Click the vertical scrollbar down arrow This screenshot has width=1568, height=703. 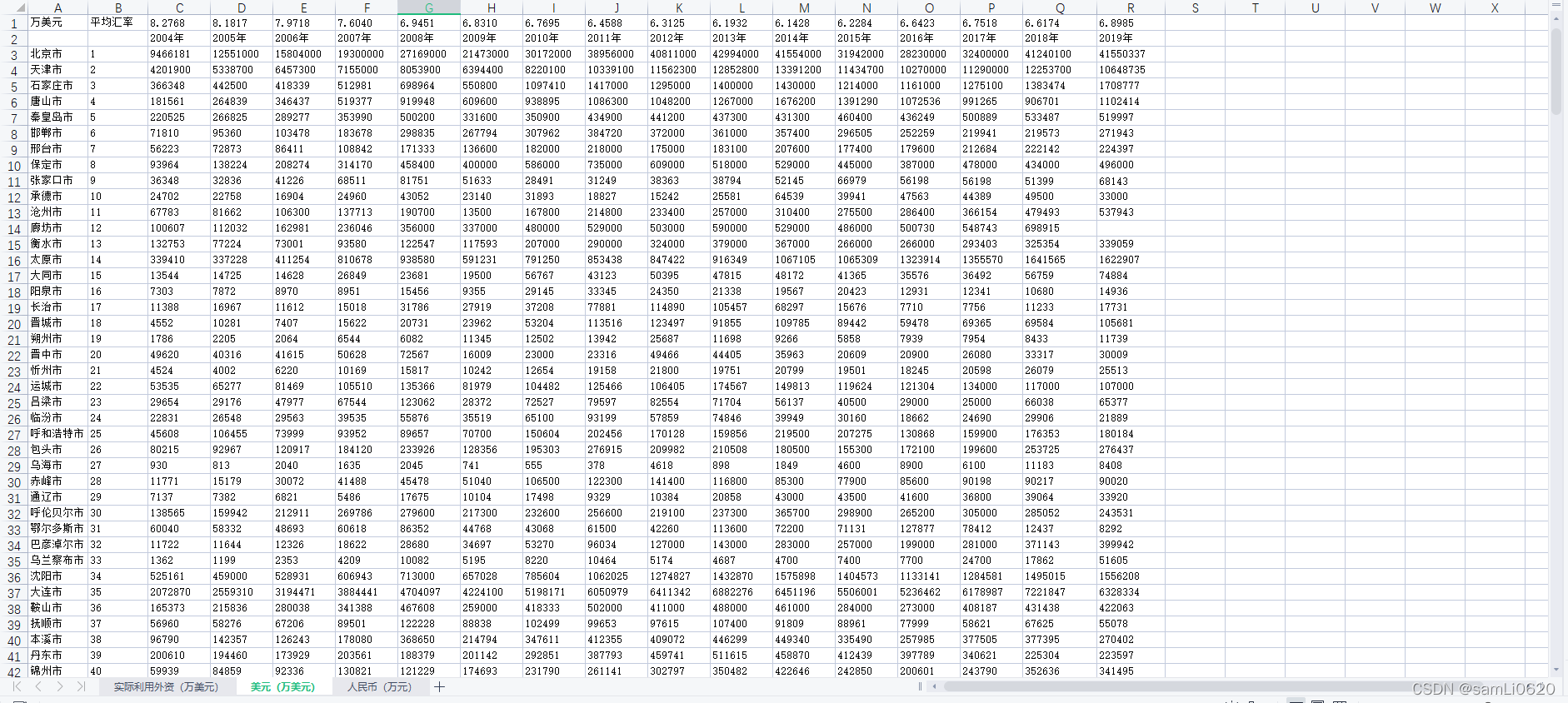[x=1556, y=670]
